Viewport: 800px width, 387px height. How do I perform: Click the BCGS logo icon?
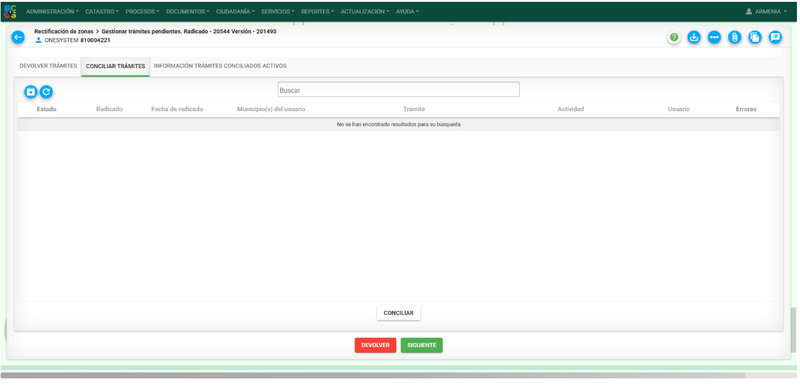[10, 11]
